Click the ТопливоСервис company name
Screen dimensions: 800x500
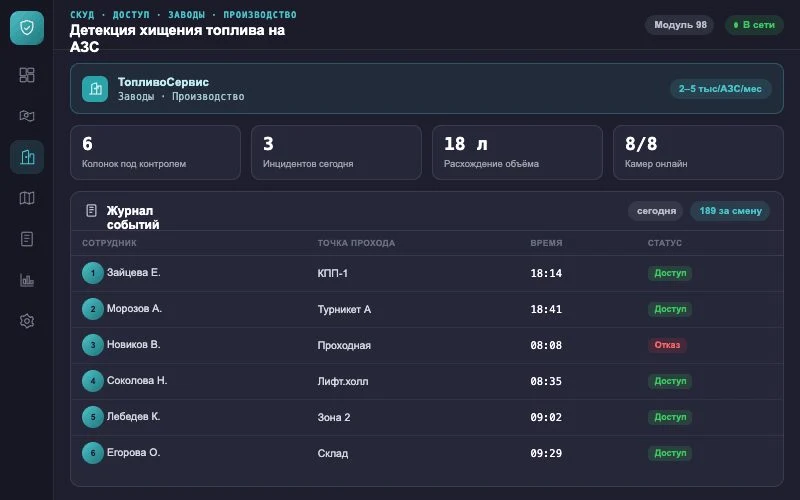(x=163, y=82)
